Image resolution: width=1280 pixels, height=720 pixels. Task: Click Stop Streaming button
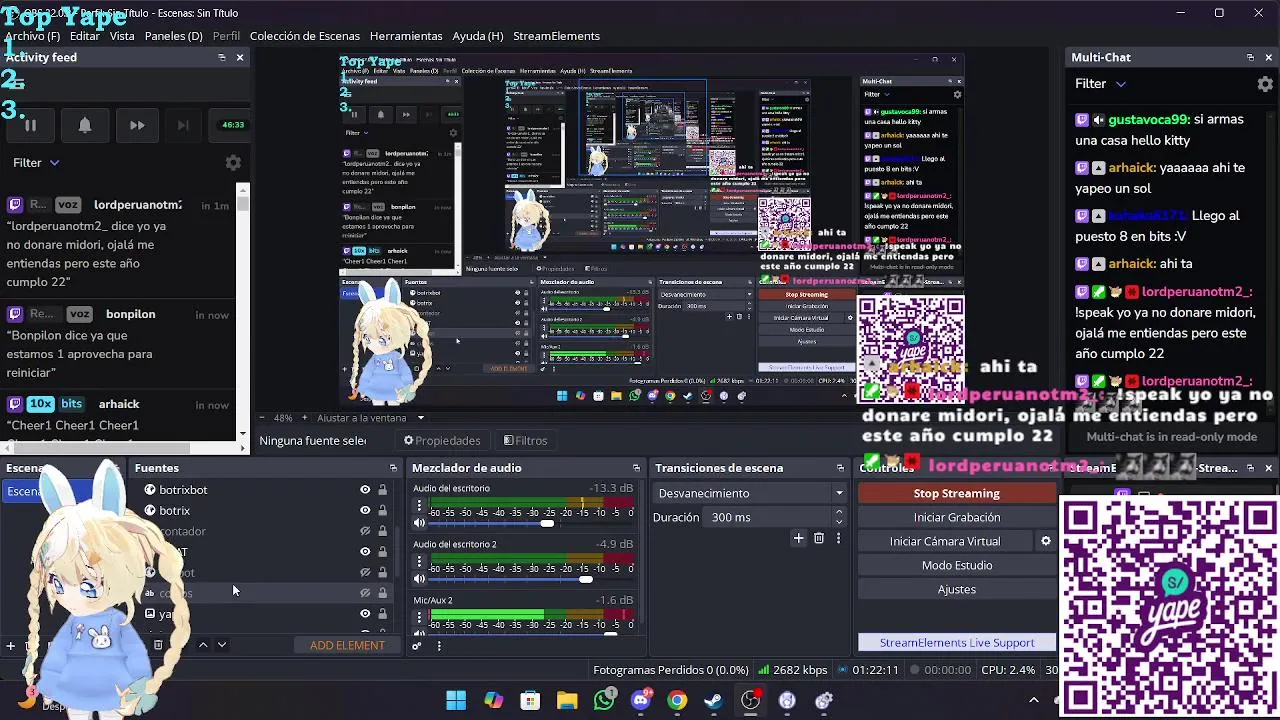956,493
